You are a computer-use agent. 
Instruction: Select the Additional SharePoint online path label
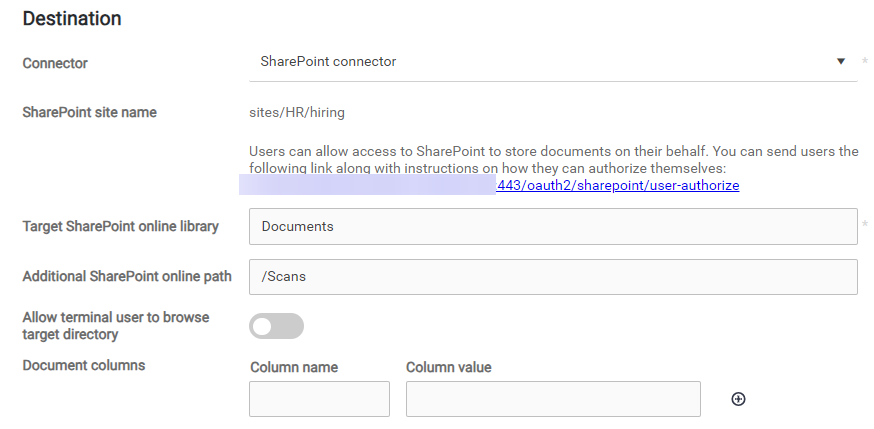tap(126, 276)
